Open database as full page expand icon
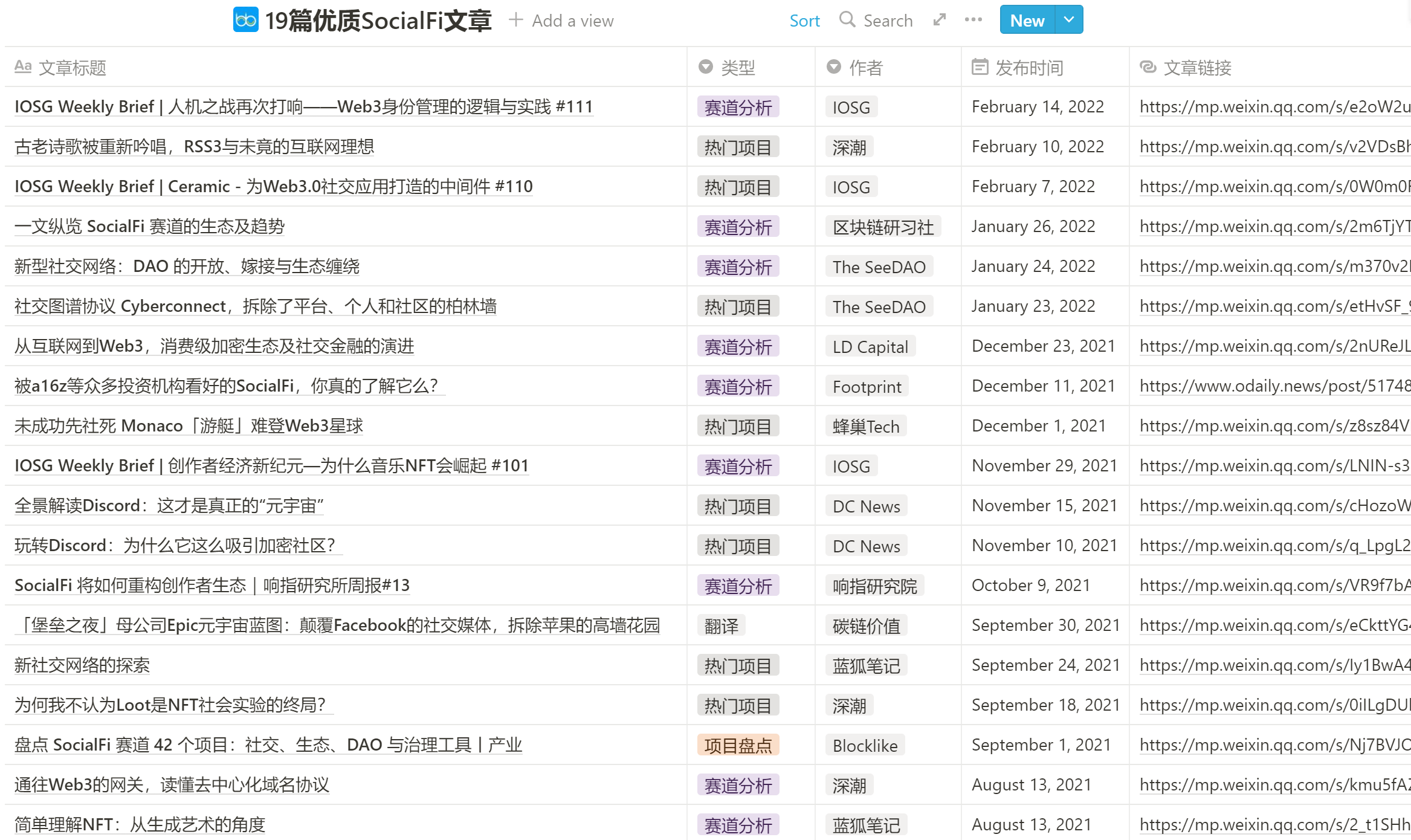This screenshot has height=840, width=1411. tap(939, 20)
